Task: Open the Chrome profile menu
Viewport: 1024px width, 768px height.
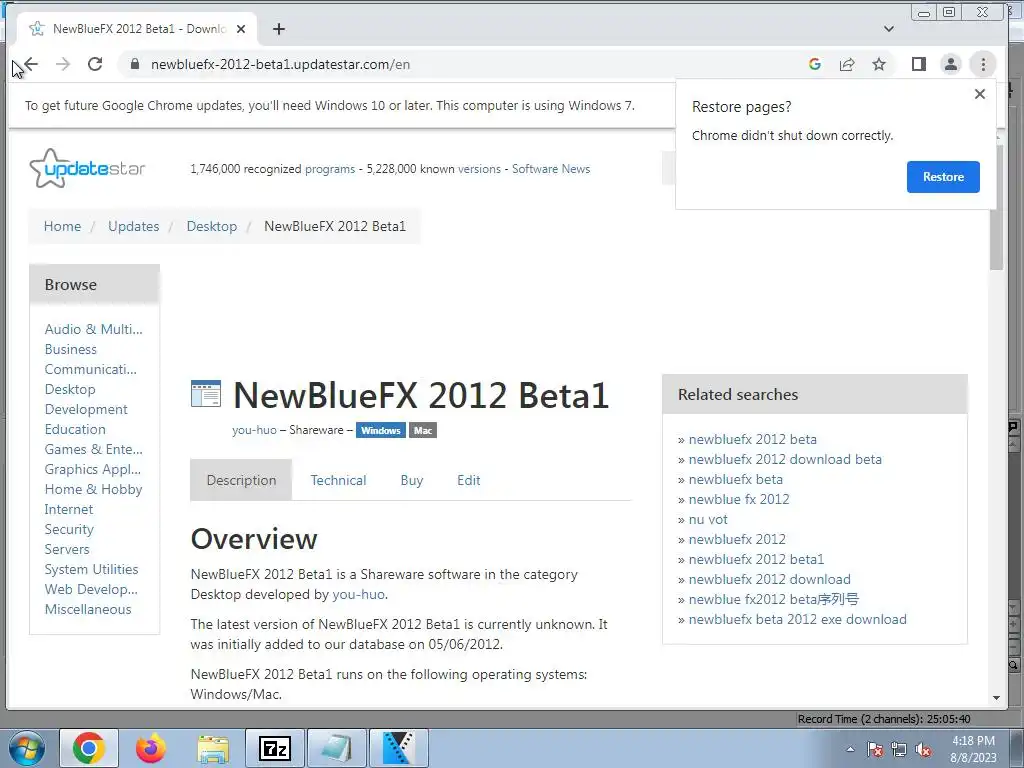Action: pos(951,64)
